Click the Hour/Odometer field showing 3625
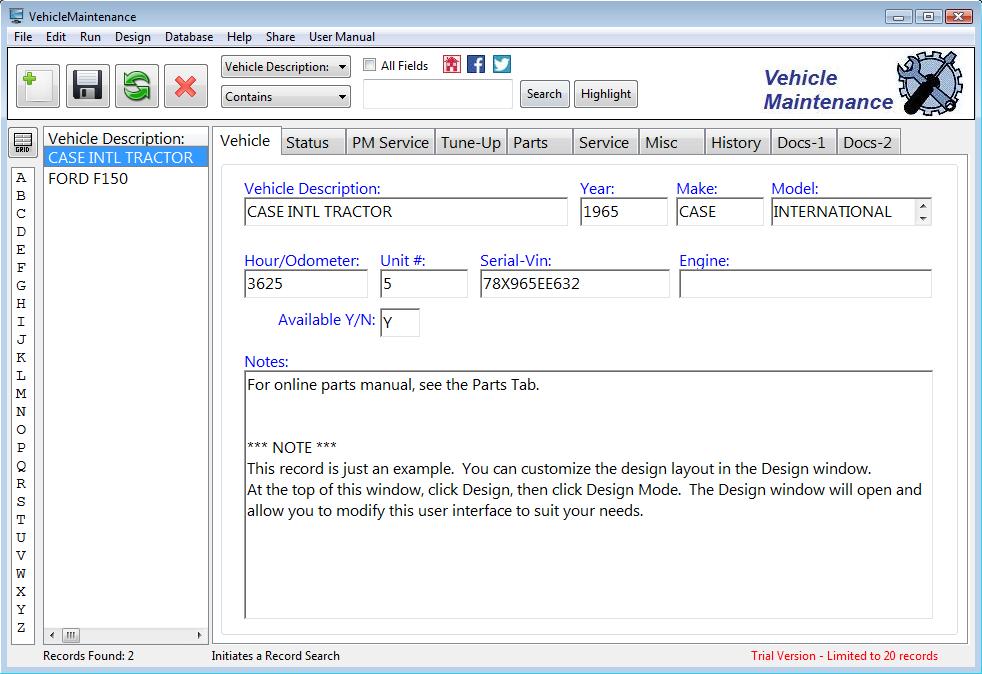 [306, 284]
